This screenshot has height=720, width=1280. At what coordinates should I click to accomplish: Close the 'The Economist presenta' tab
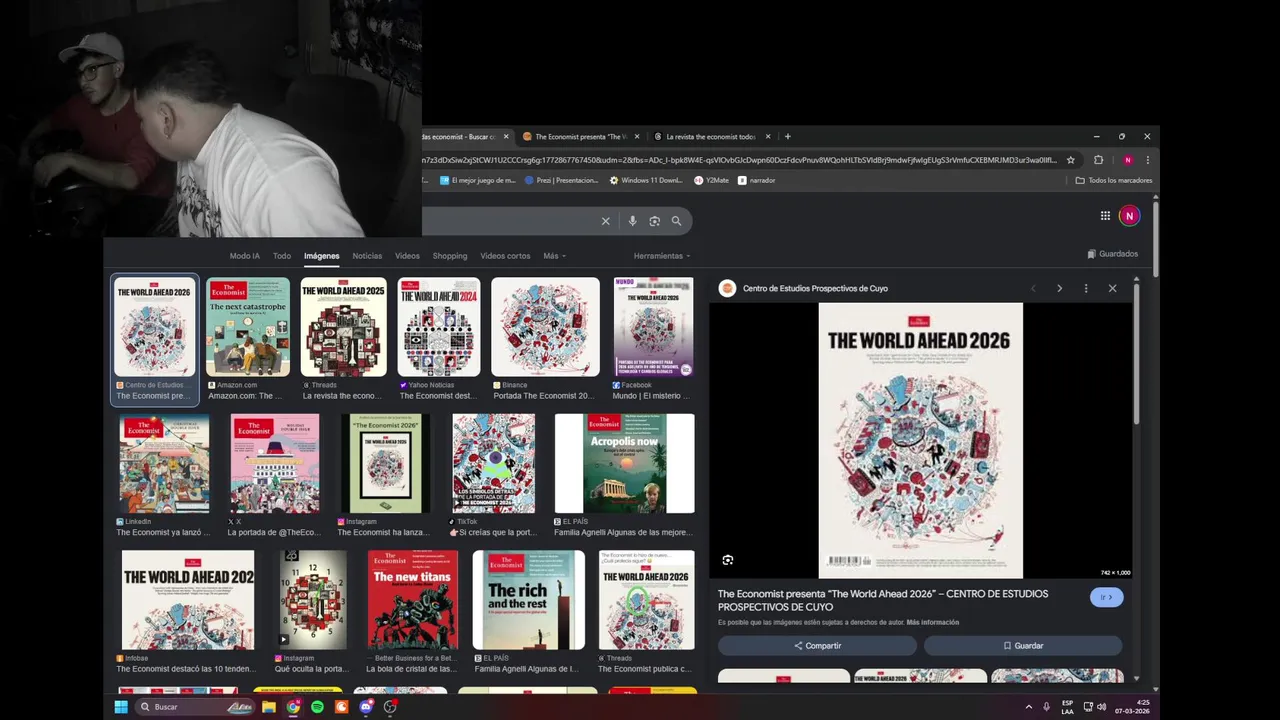point(637,136)
